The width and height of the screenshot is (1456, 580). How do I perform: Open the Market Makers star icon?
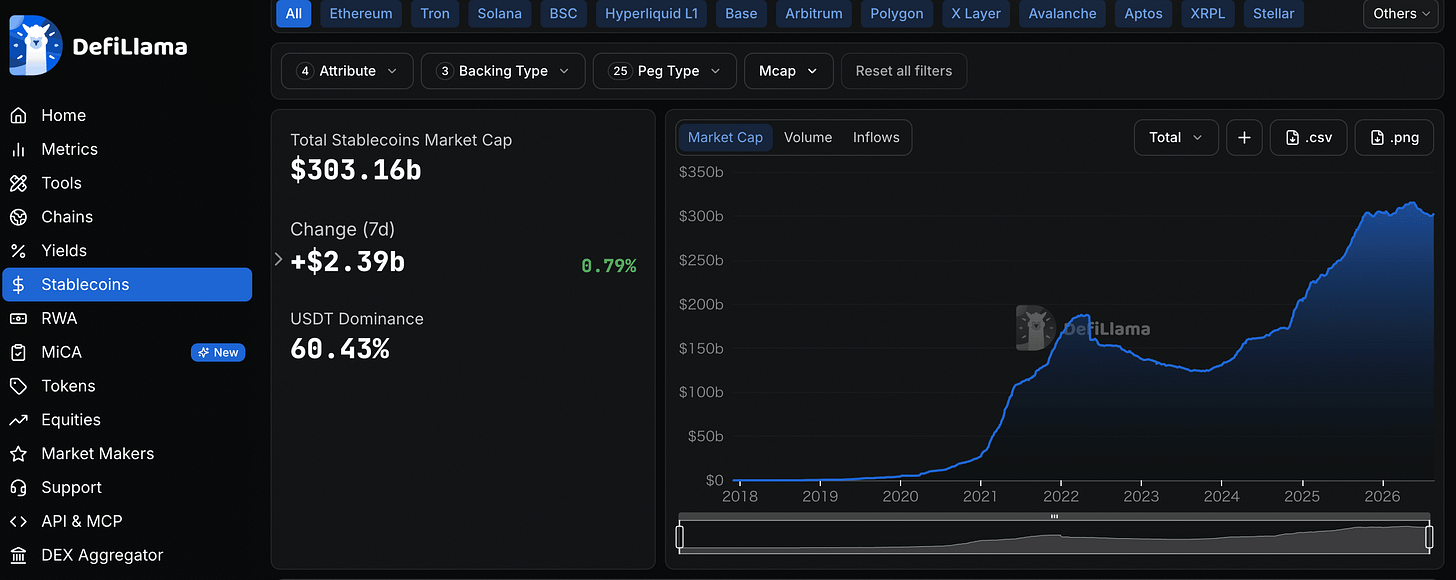tap(18, 454)
